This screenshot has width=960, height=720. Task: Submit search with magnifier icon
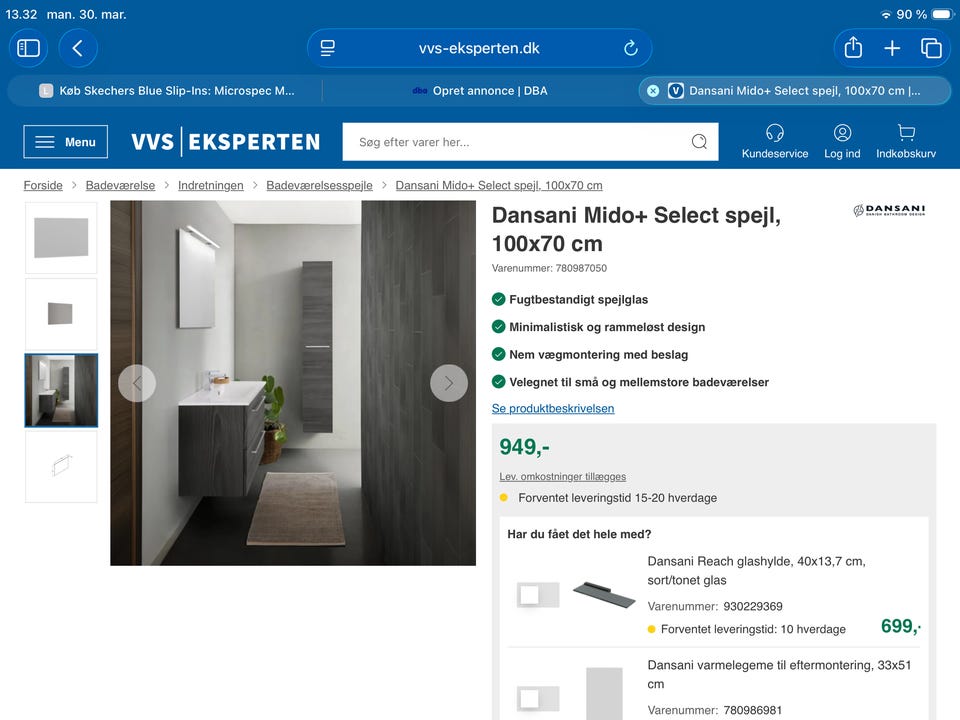(699, 142)
